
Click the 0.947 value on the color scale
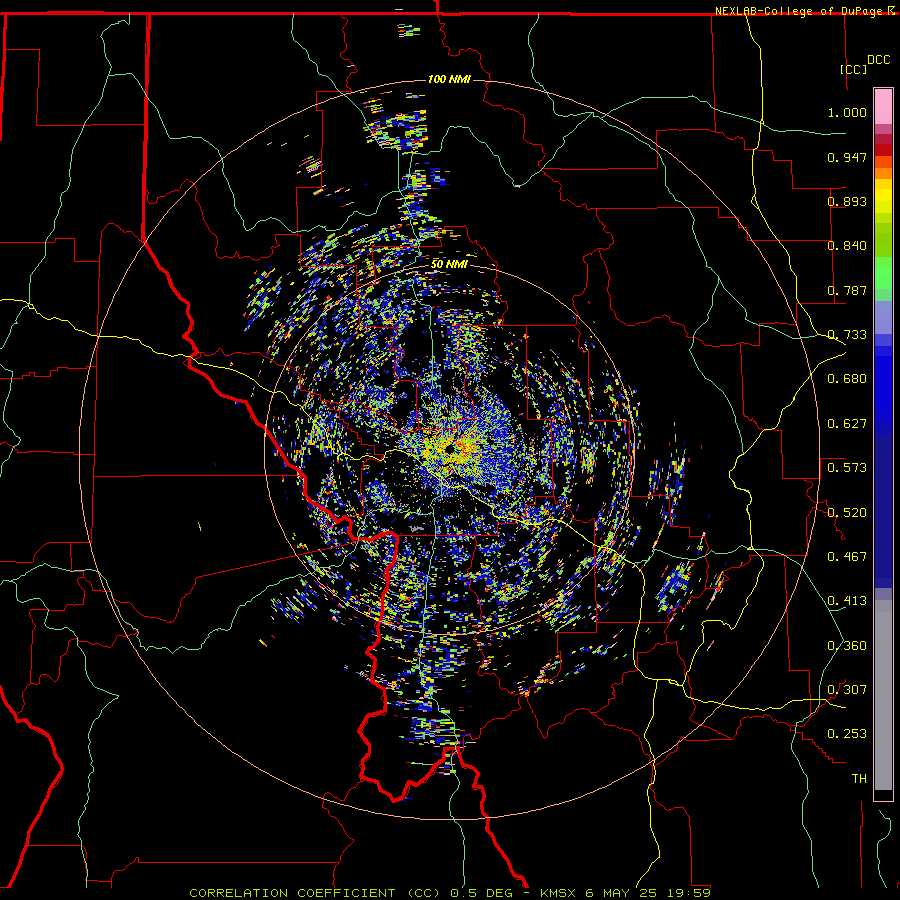[847, 157]
